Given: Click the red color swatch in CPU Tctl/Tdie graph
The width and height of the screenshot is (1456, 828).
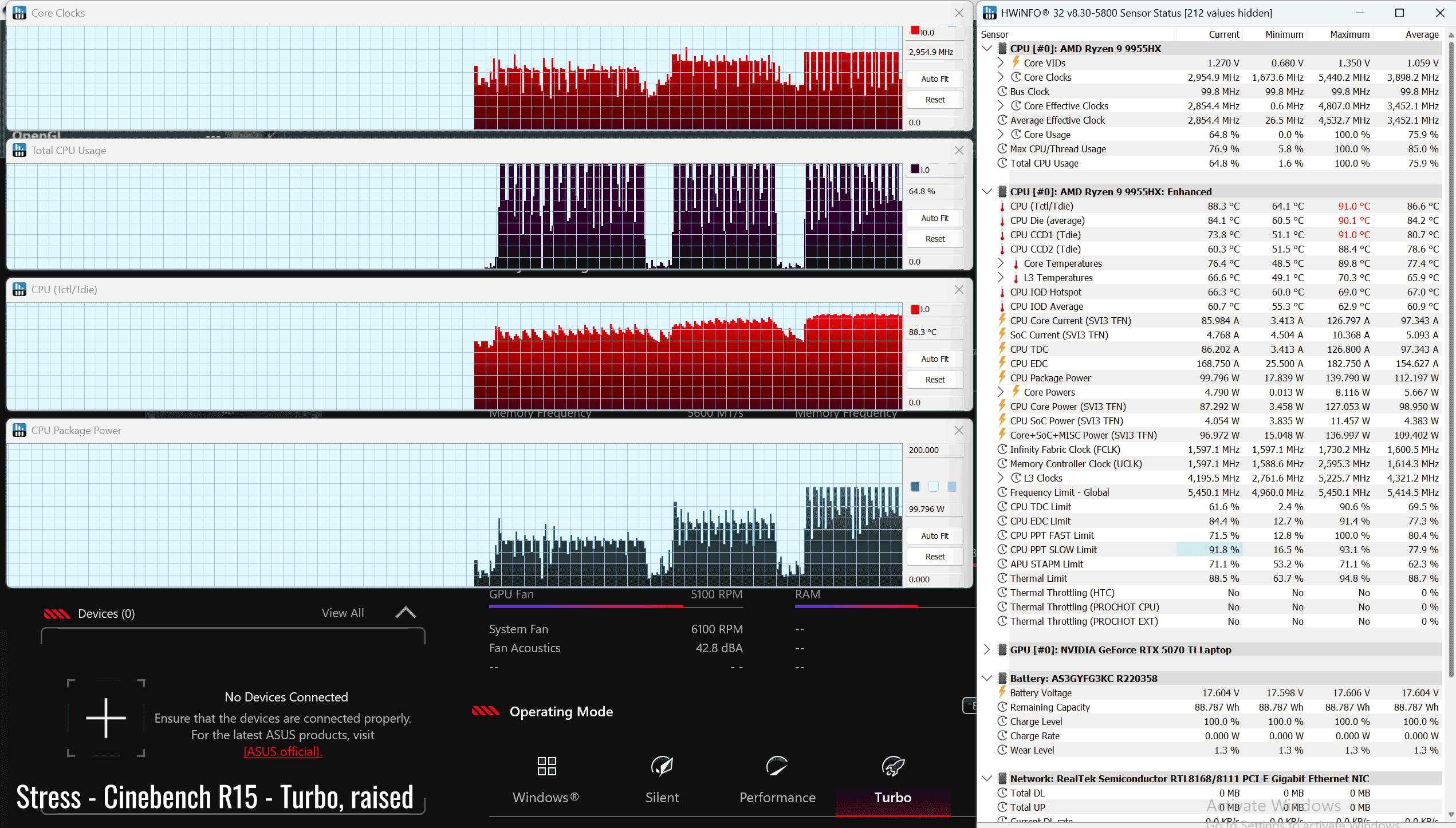Looking at the screenshot, I should click(915, 309).
